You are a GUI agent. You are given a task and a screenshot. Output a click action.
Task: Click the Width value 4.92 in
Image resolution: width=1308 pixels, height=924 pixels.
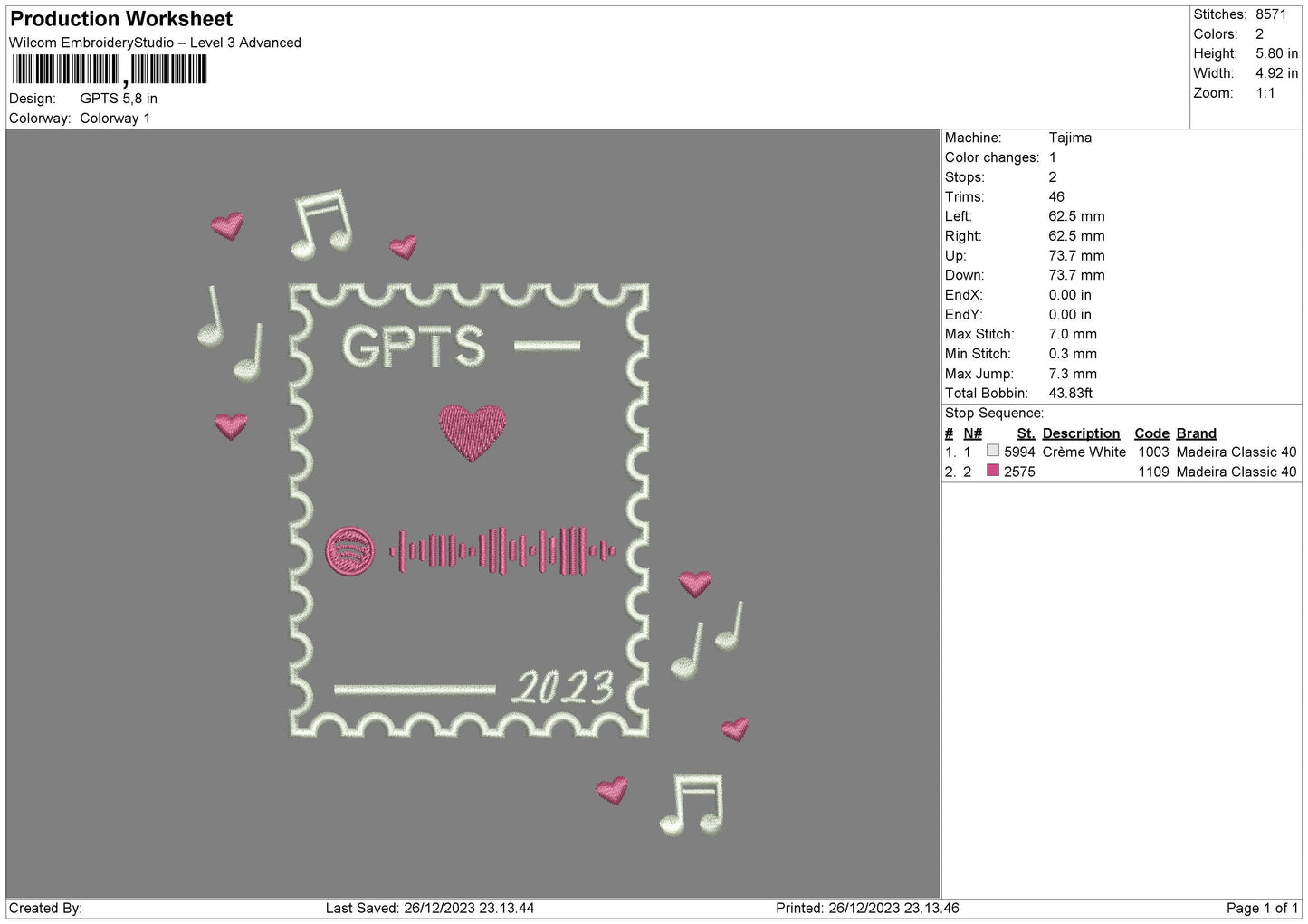pos(1276,73)
